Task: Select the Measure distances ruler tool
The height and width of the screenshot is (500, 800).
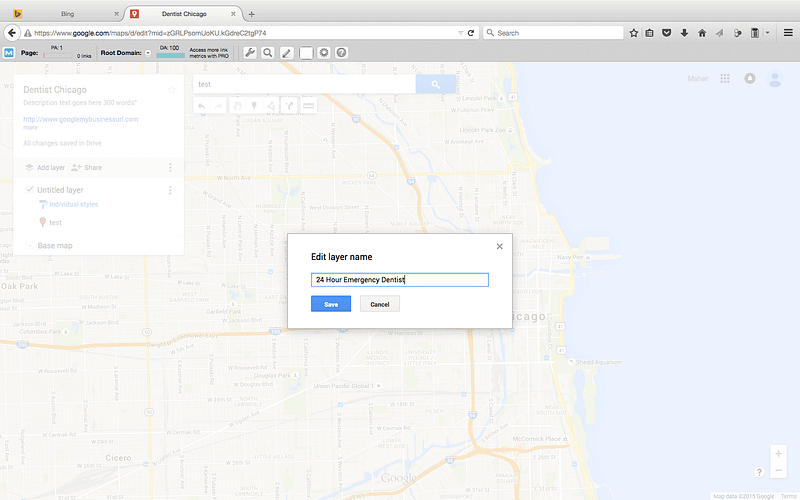Action: [308, 106]
